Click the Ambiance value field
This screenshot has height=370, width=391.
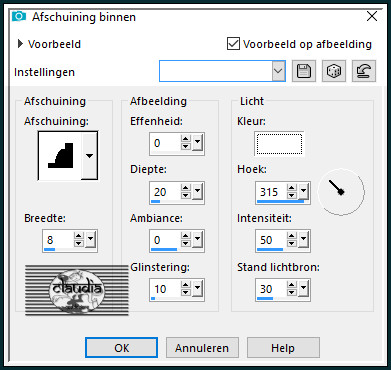coord(164,240)
